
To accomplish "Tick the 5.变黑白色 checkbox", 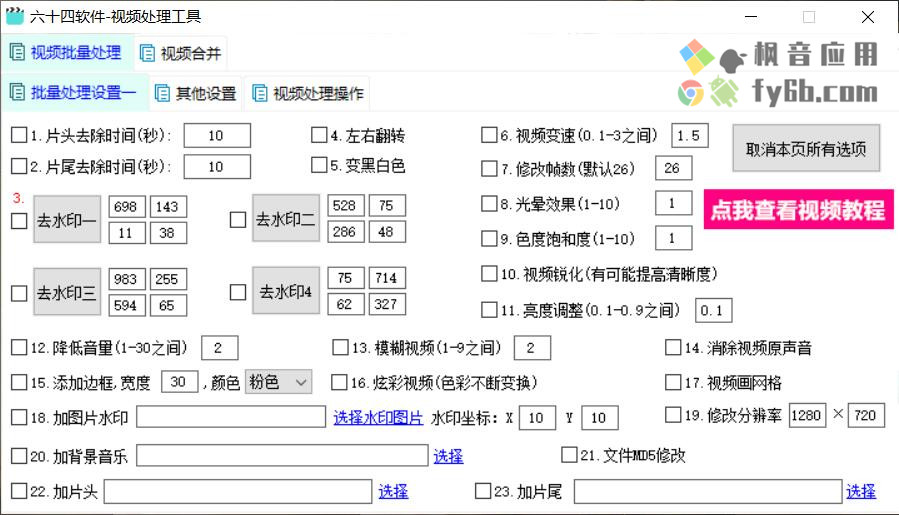I will tap(319, 165).
